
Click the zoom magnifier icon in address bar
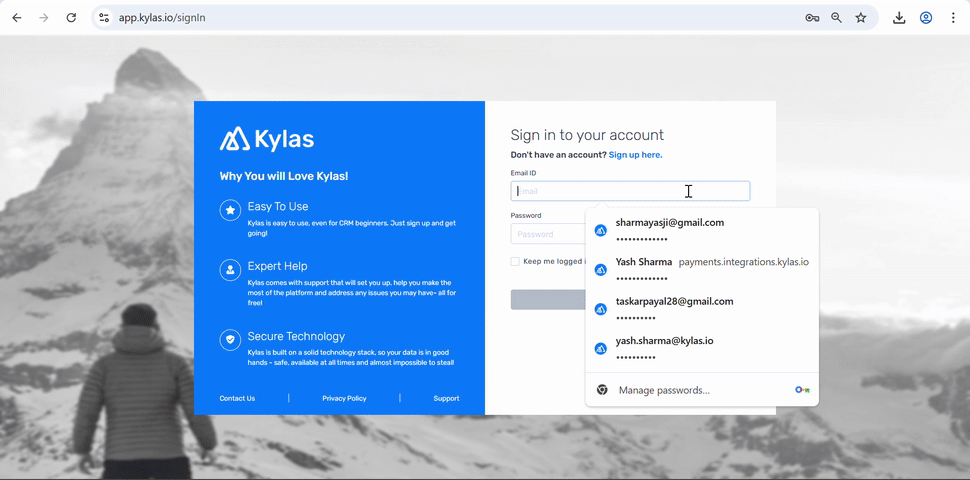(836, 18)
